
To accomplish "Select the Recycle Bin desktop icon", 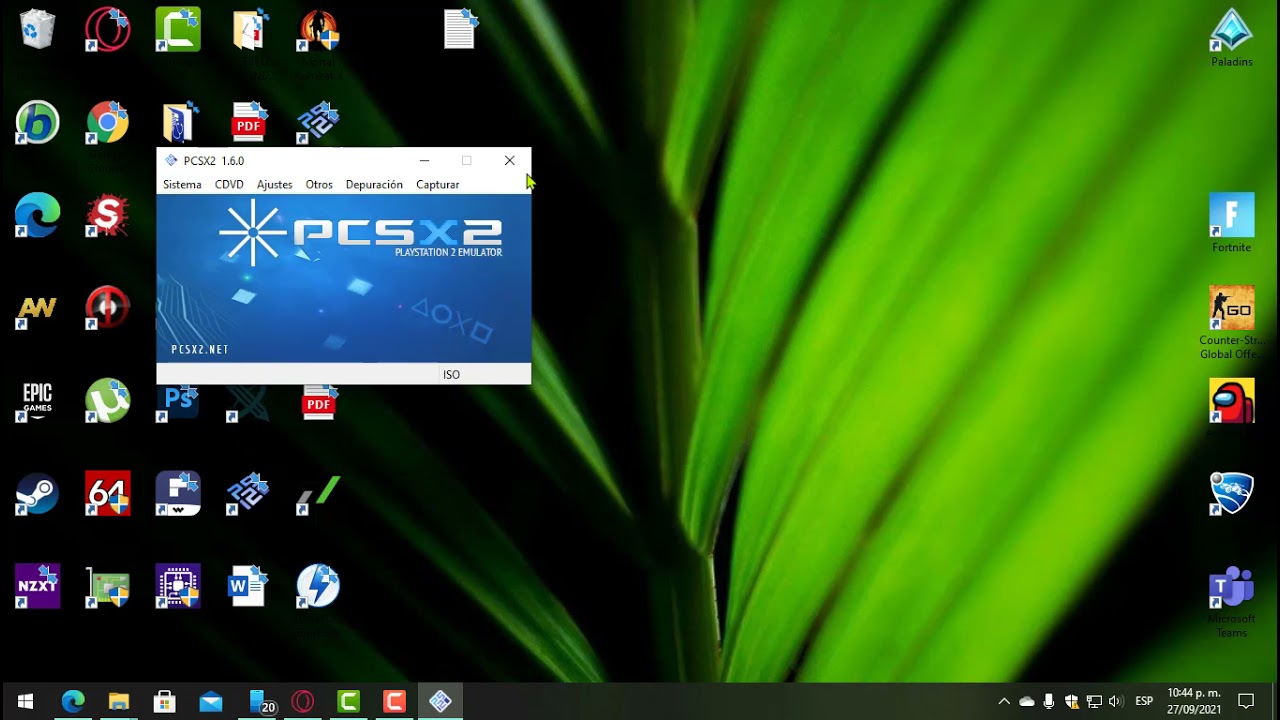I will point(37,29).
